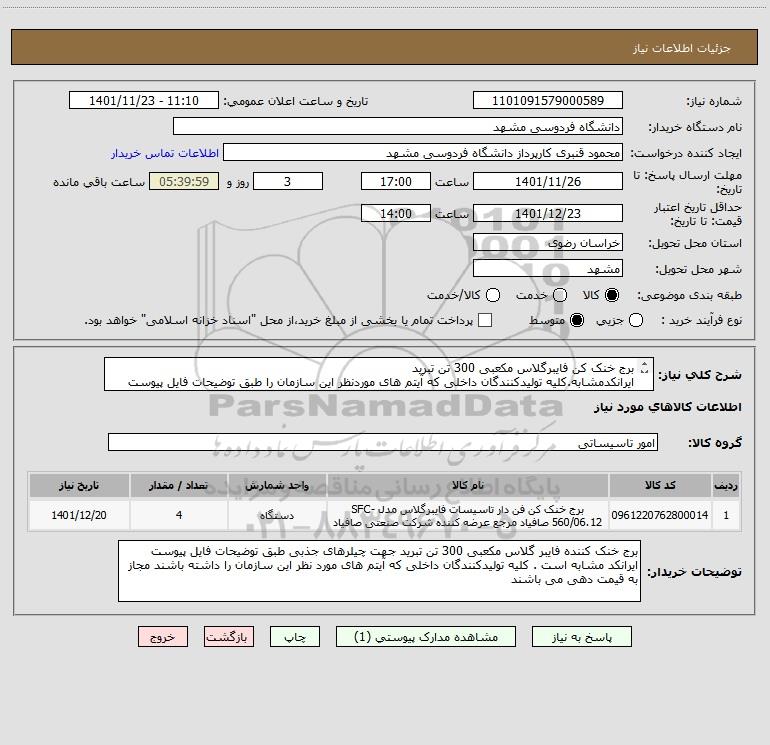This screenshot has width=770, height=745.
Task: Click the price validity date 1401/12/23
Action: tap(548, 213)
